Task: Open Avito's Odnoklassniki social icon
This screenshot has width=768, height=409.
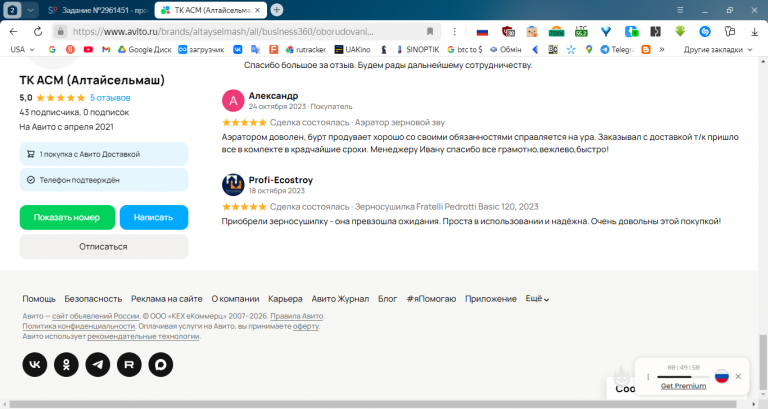Action: [x=66, y=364]
